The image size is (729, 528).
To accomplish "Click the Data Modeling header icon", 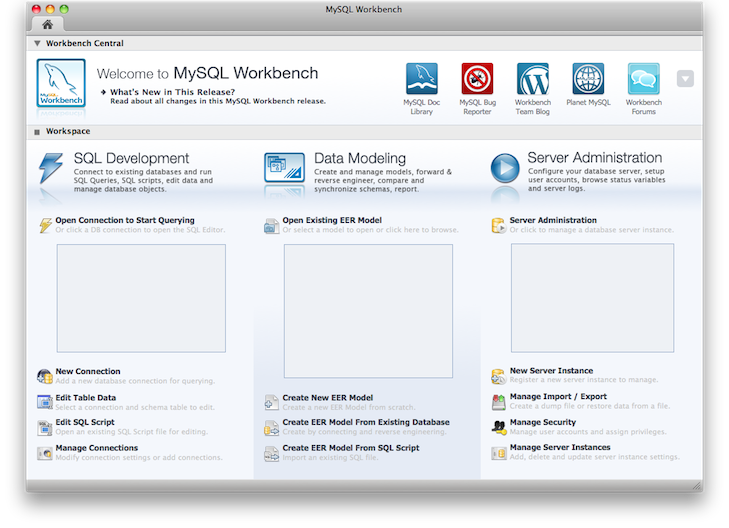I will [284, 168].
